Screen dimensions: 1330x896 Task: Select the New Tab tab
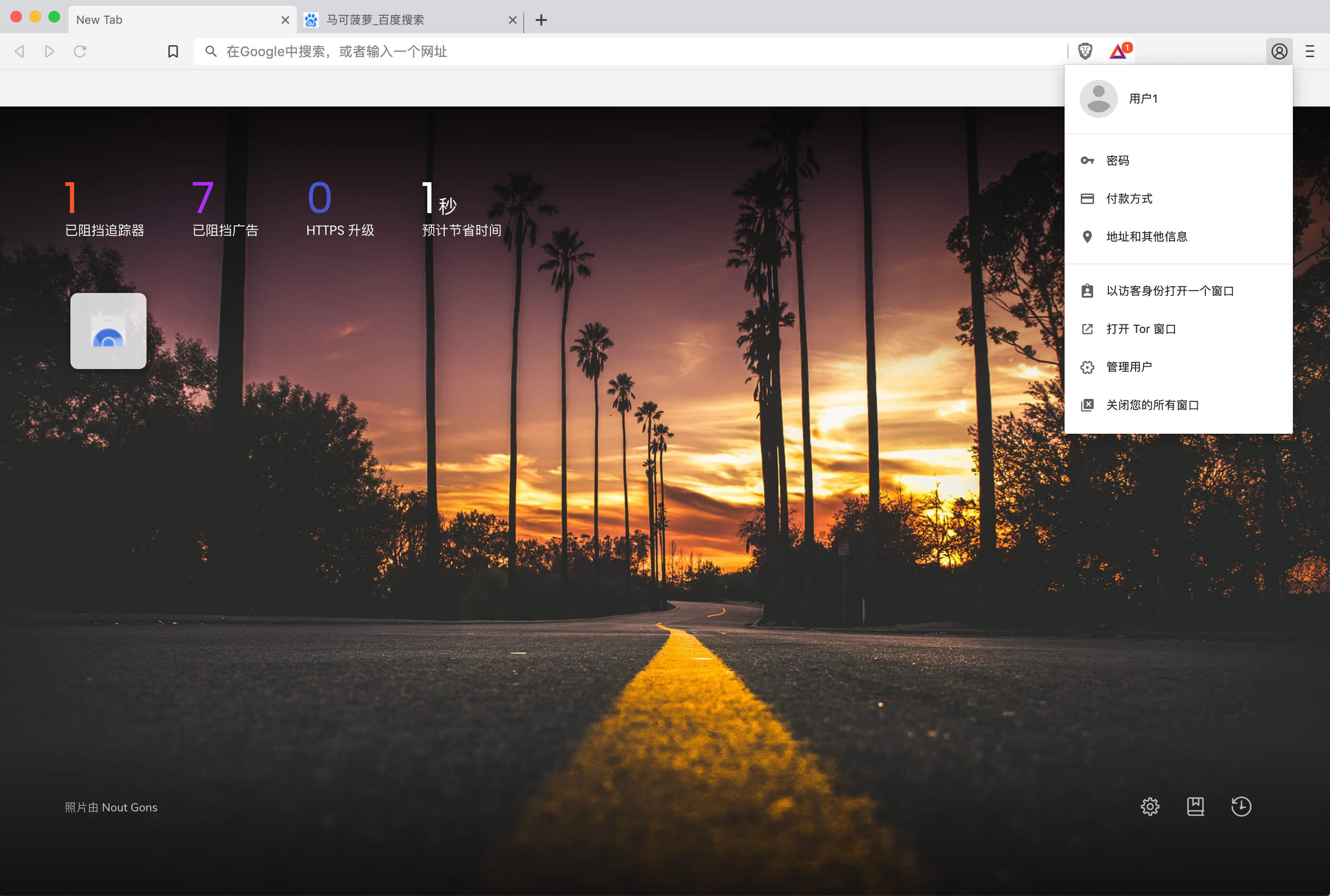click(182, 20)
